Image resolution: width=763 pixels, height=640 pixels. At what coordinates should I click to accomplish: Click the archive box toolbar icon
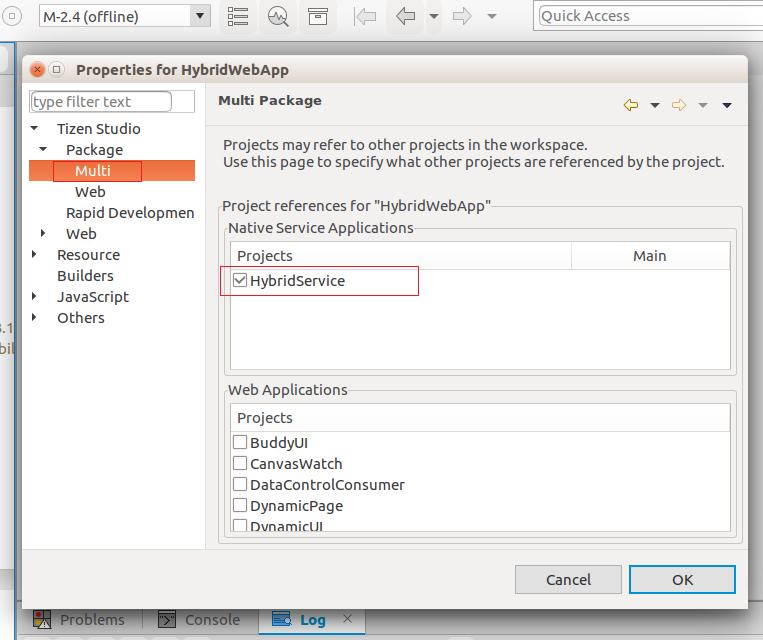[317, 16]
